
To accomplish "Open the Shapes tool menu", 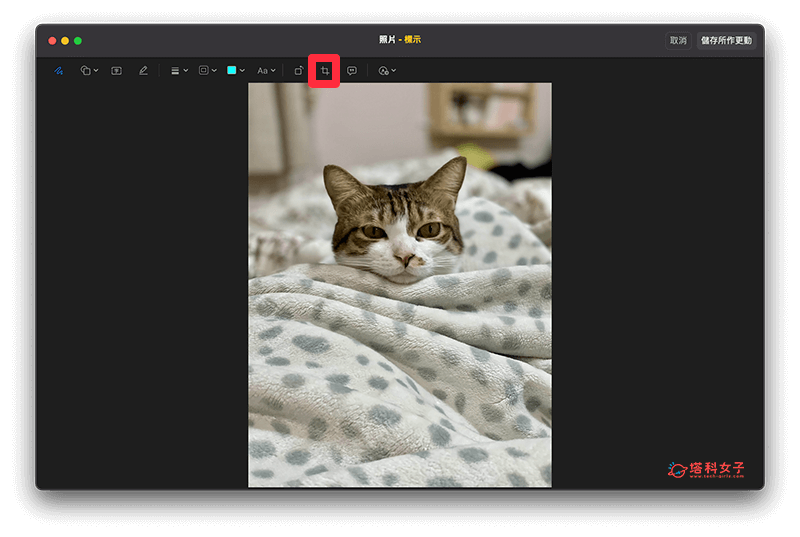I will tap(89, 70).
